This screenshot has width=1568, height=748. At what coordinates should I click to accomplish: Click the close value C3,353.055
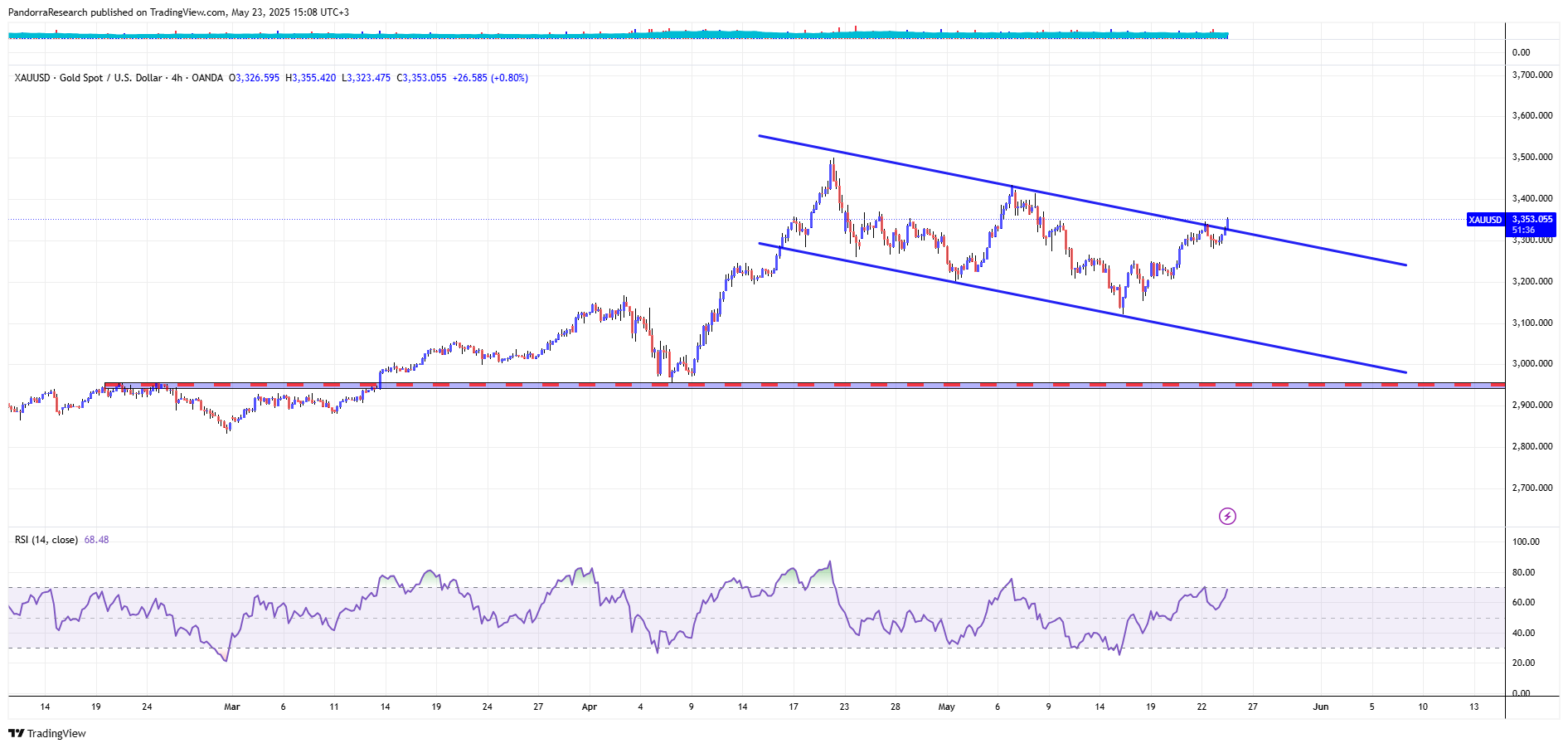[421, 78]
